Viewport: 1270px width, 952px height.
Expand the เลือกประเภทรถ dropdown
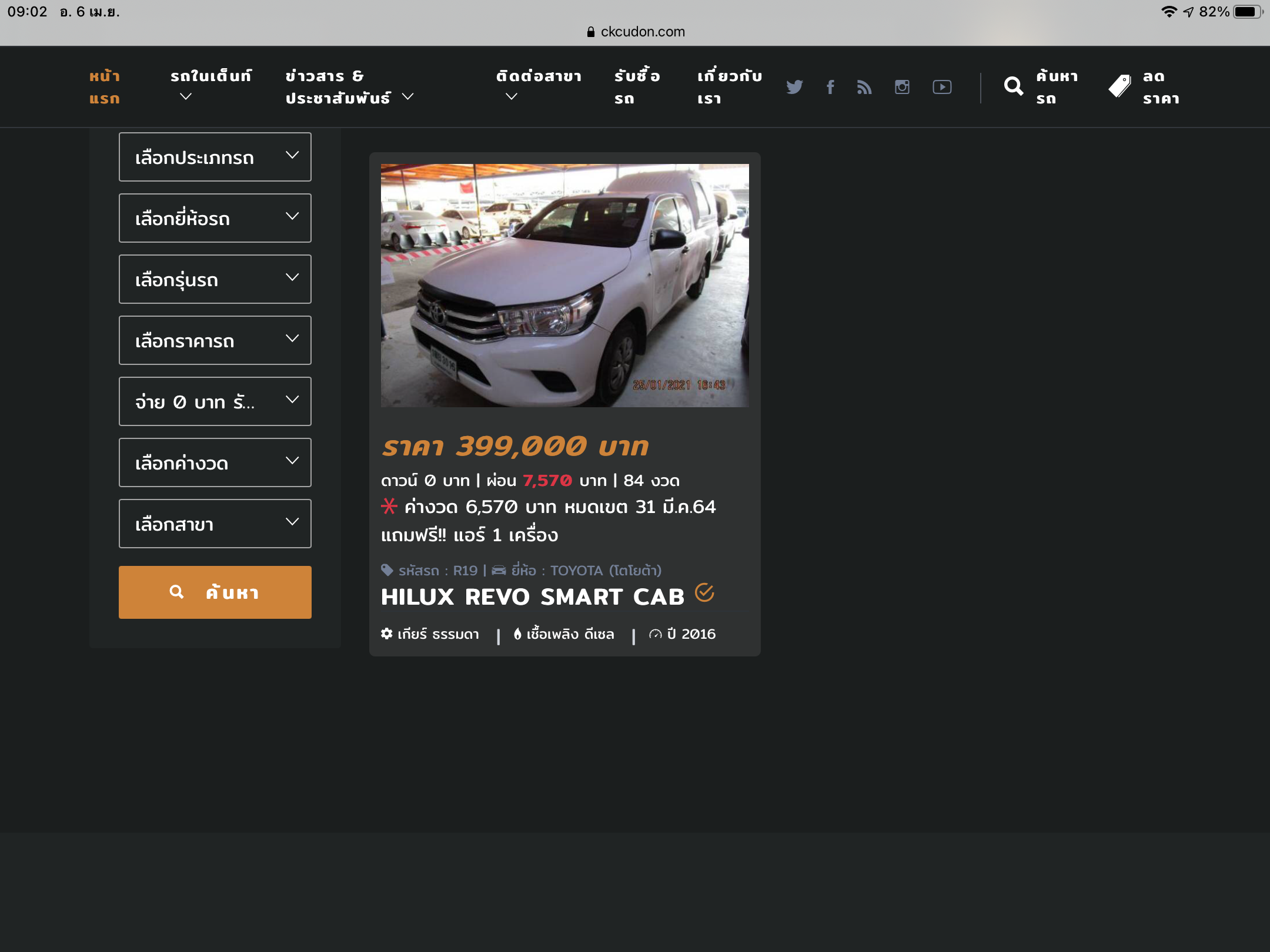(x=215, y=157)
